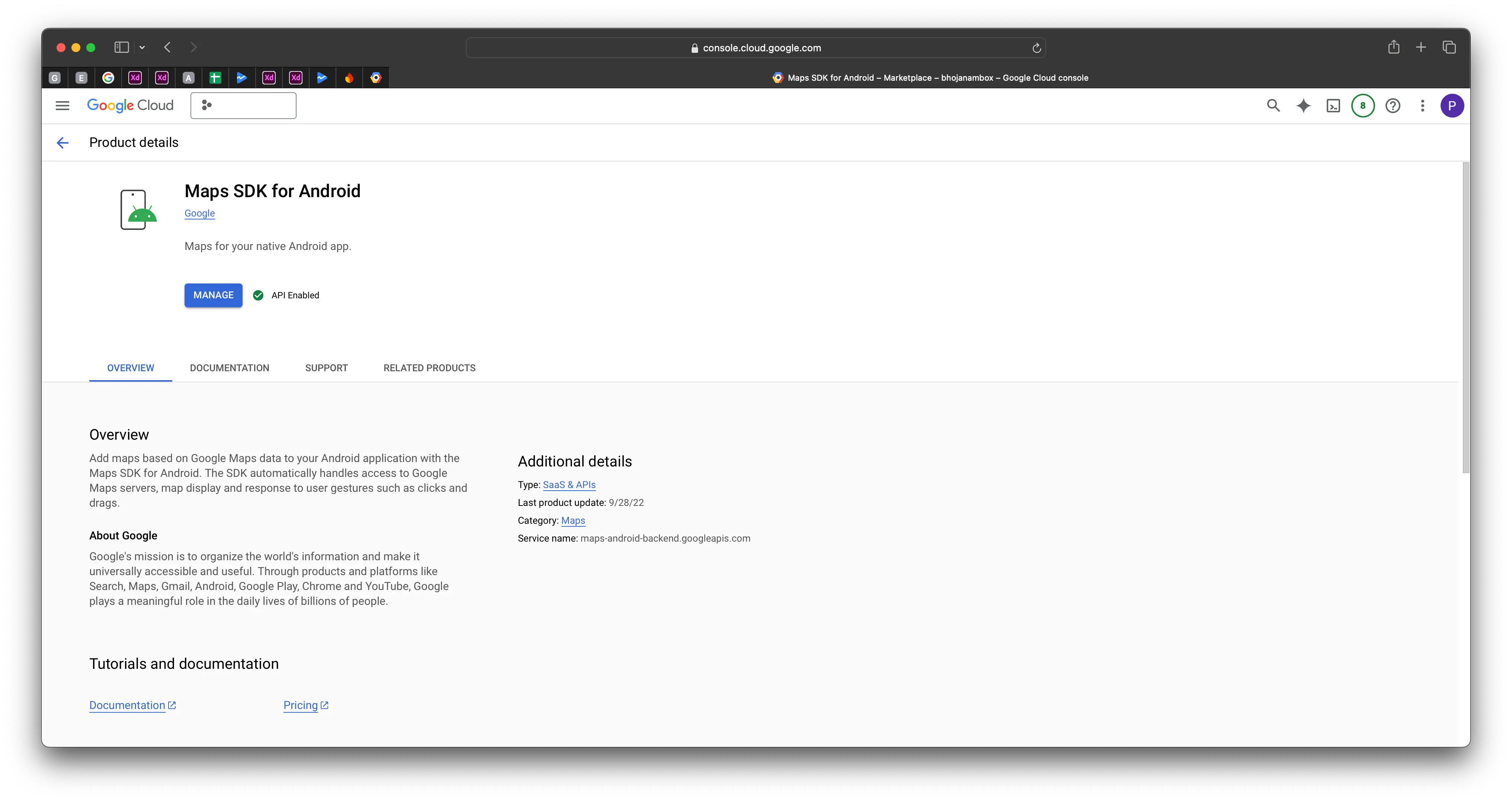Open the three-dot settings and utilities menu
This screenshot has height=802, width=1512.
click(x=1422, y=106)
